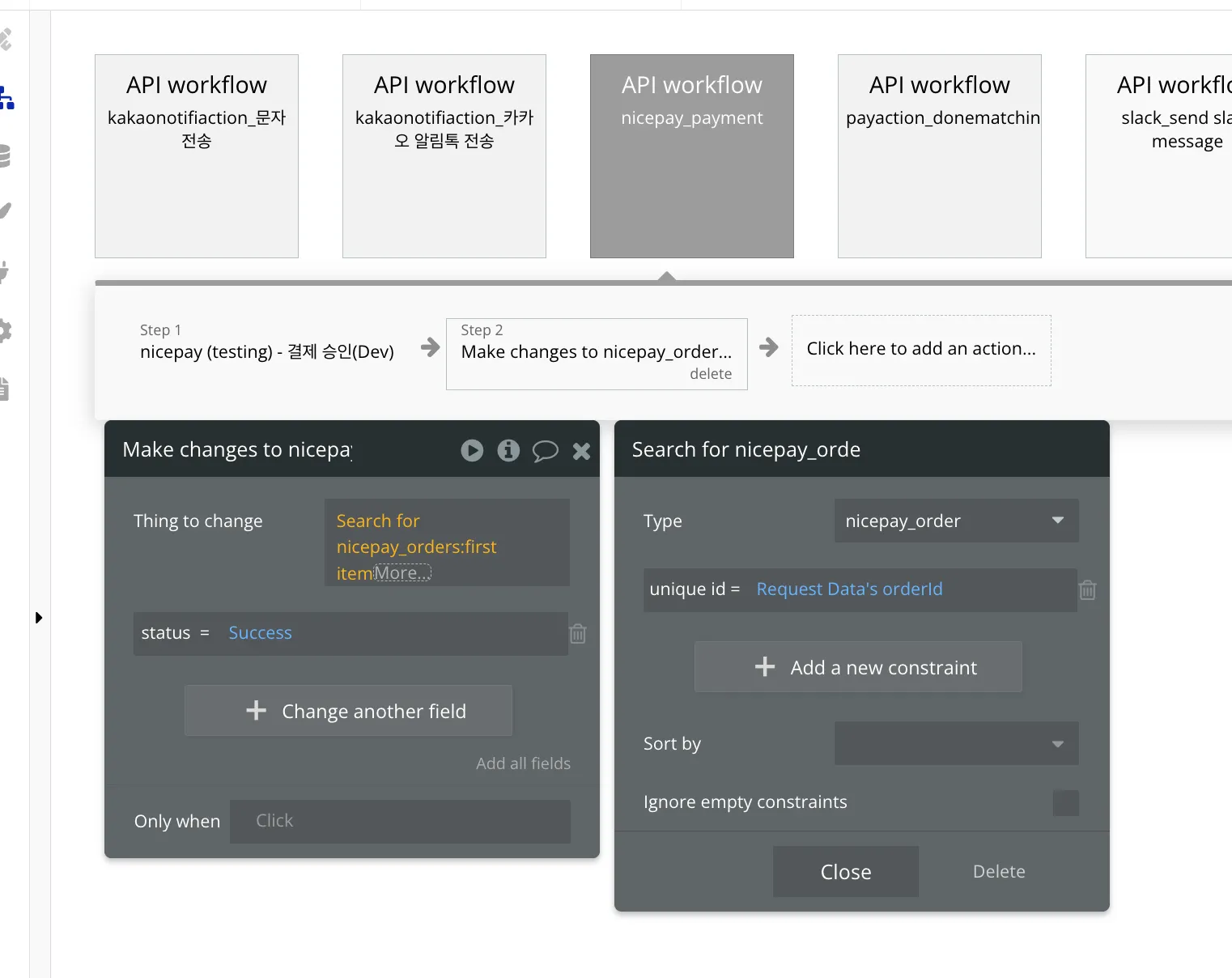Open the Data tab database icon
The height and width of the screenshot is (978, 1232).
pyautogui.click(x=5, y=155)
